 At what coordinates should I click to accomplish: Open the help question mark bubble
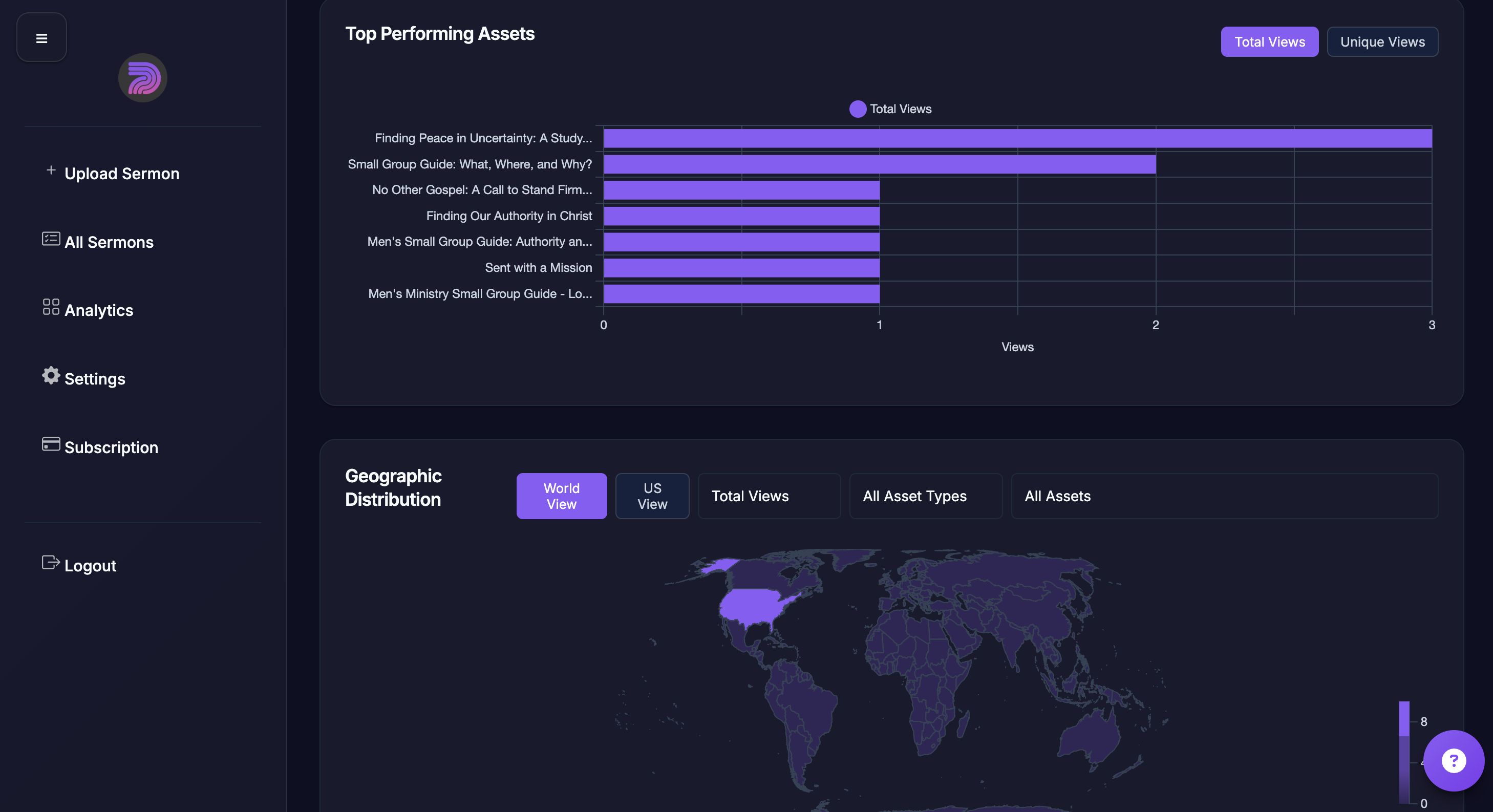tap(1454, 761)
